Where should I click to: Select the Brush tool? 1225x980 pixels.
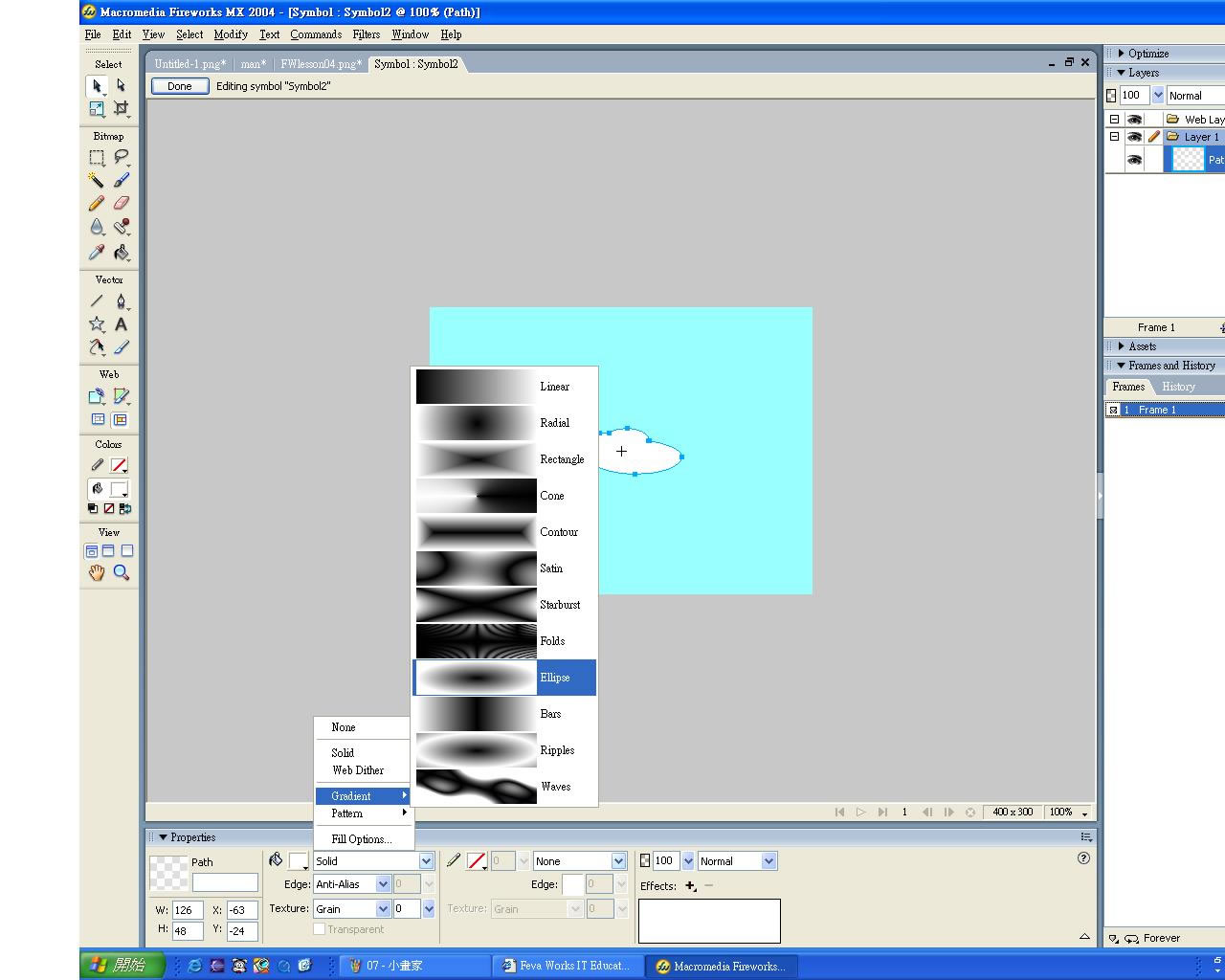121,180
